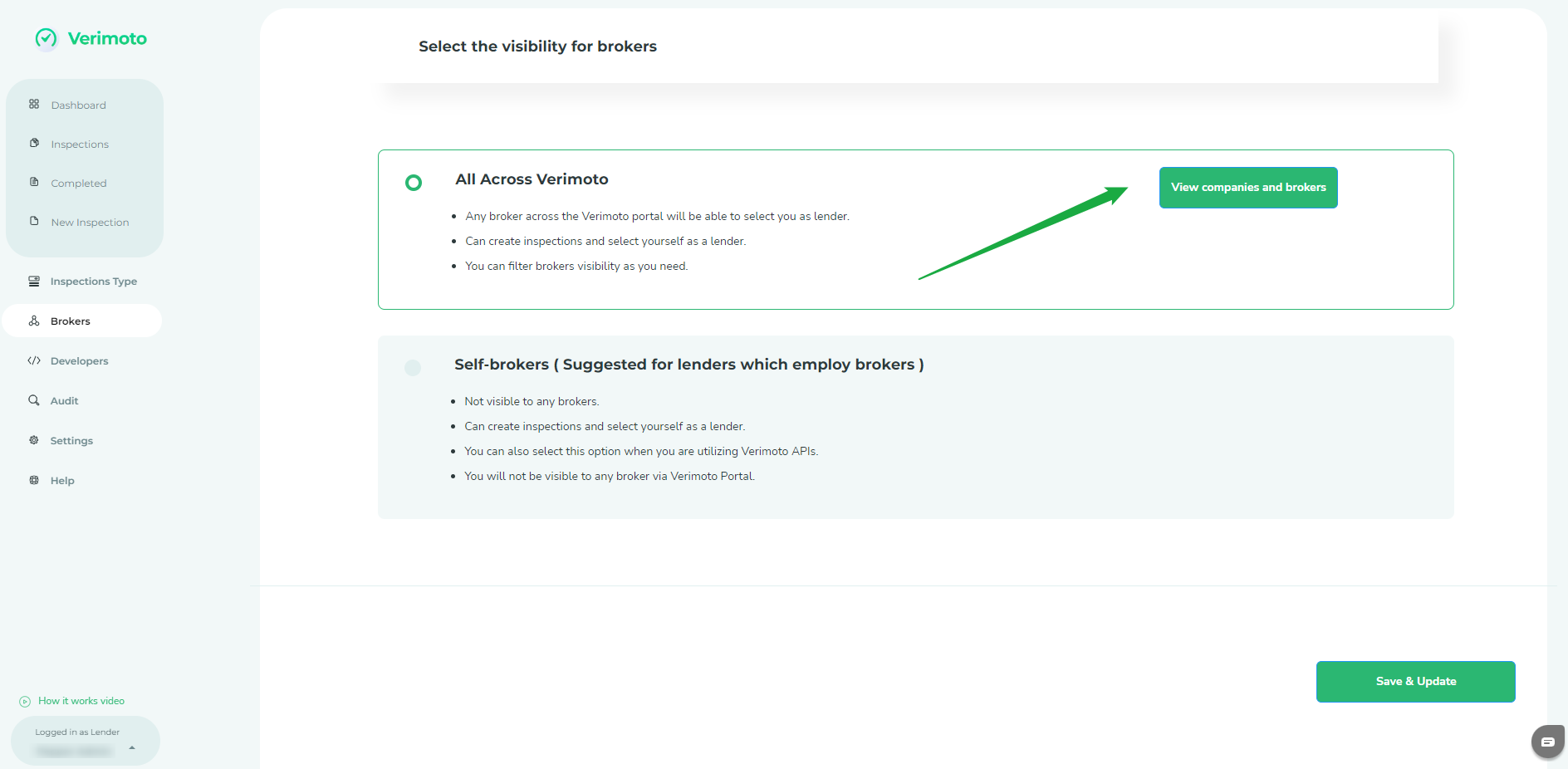Click the Inspections Type icon
Screen dimensions: 1568x769
coord(34,281)
